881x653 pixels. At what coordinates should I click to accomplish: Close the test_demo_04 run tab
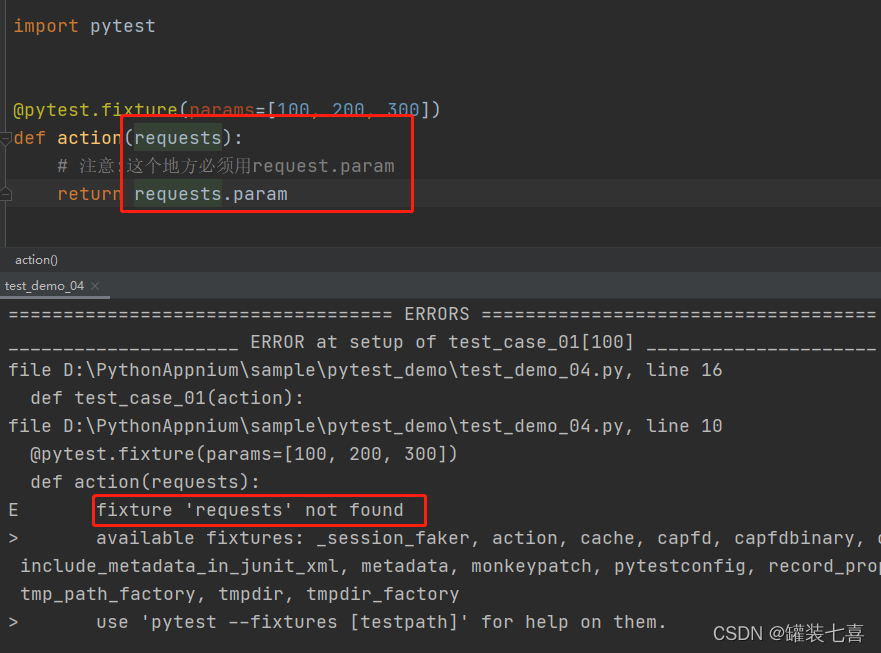[x=95, y=285]
